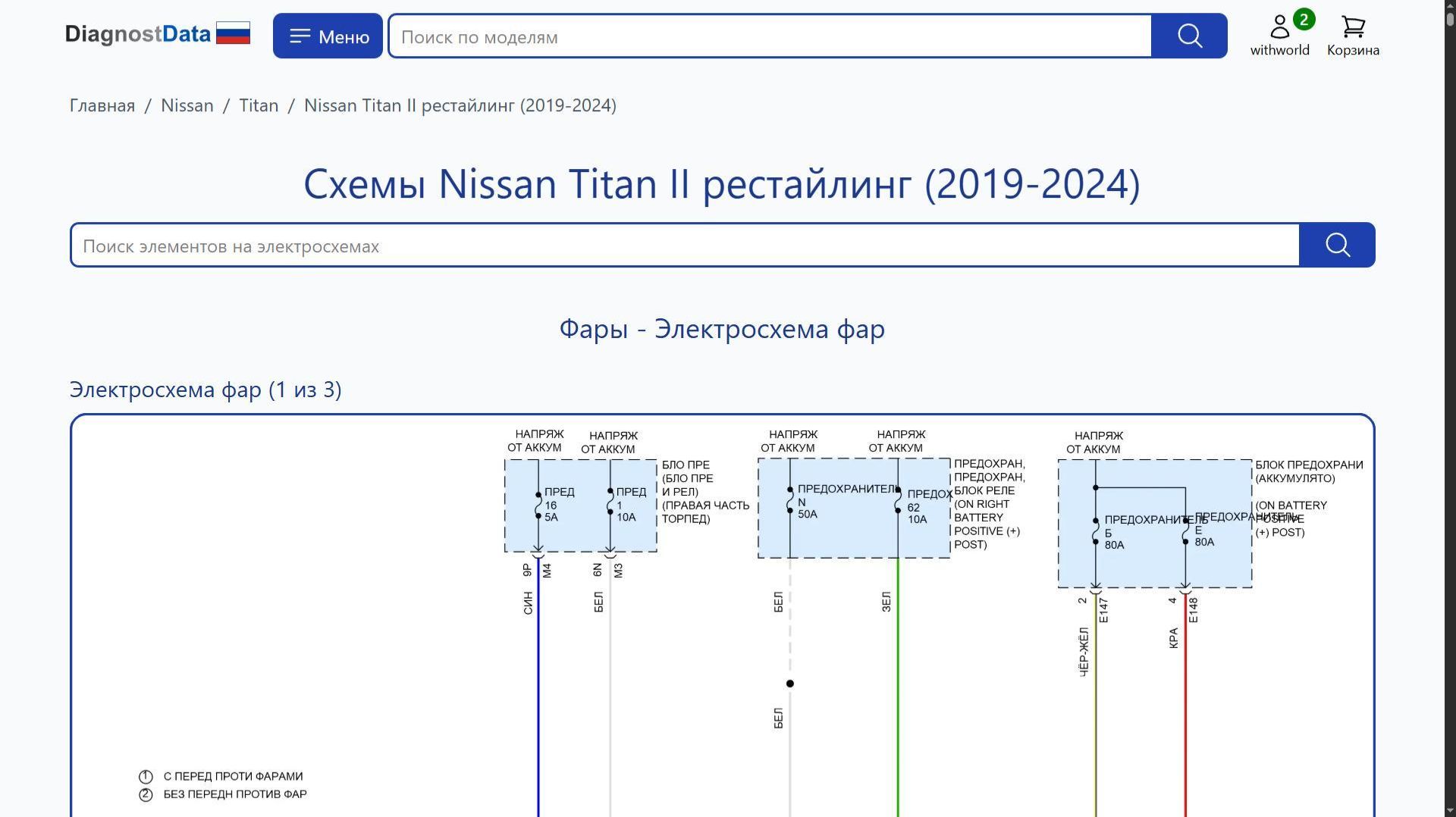Click fuse label ПРЕД 16 5A
This screenshot has height=817, width=1456.
point(559,505)
